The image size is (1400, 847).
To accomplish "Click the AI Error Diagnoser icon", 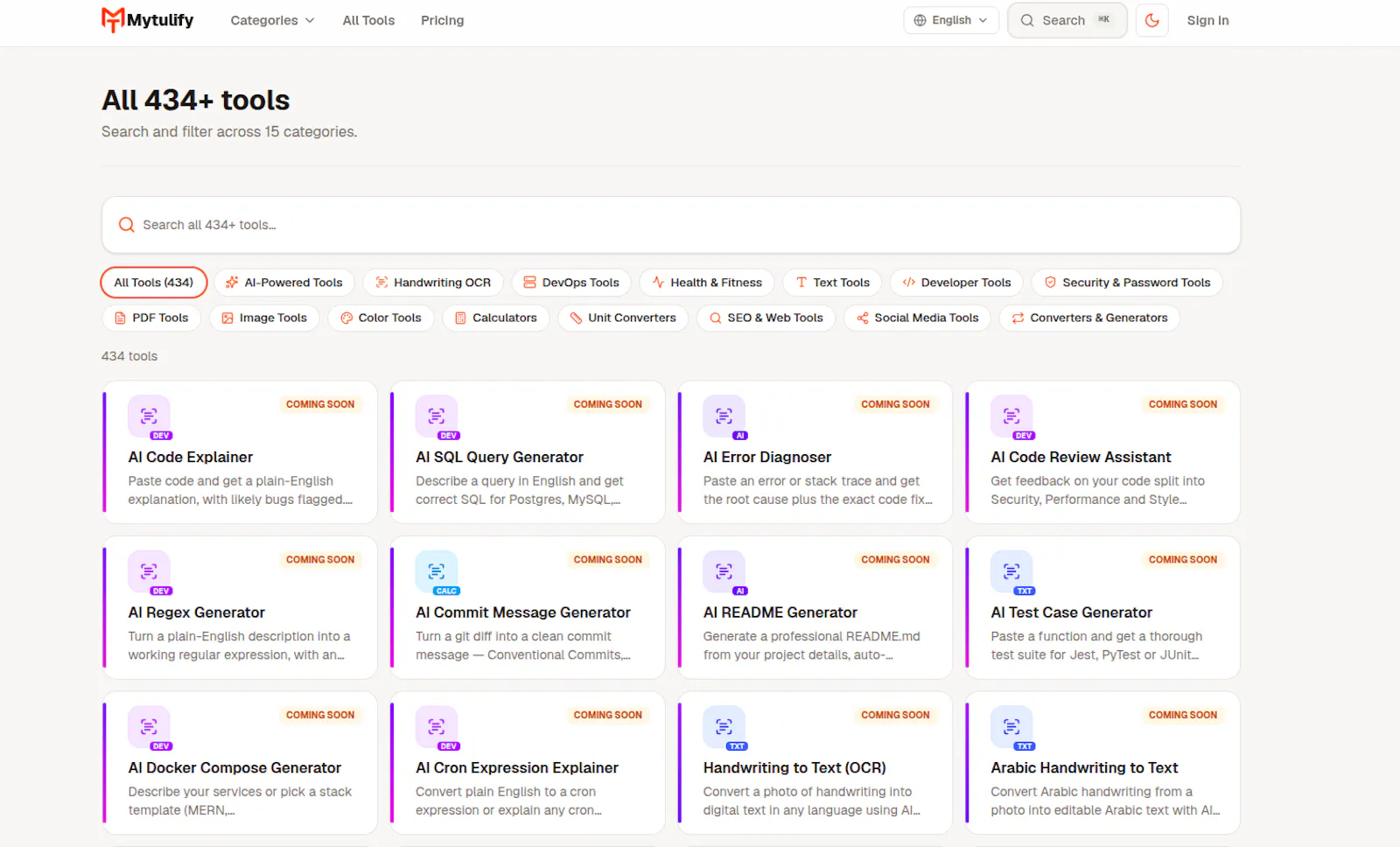I will pyautogui.click(x=724, y=416).
